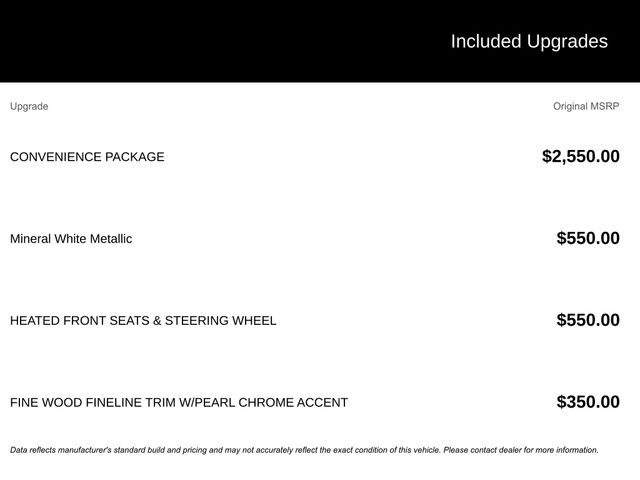Click the "Original MSRP" column header
This screenshot has height=480, width=640.
pos(586,106)
